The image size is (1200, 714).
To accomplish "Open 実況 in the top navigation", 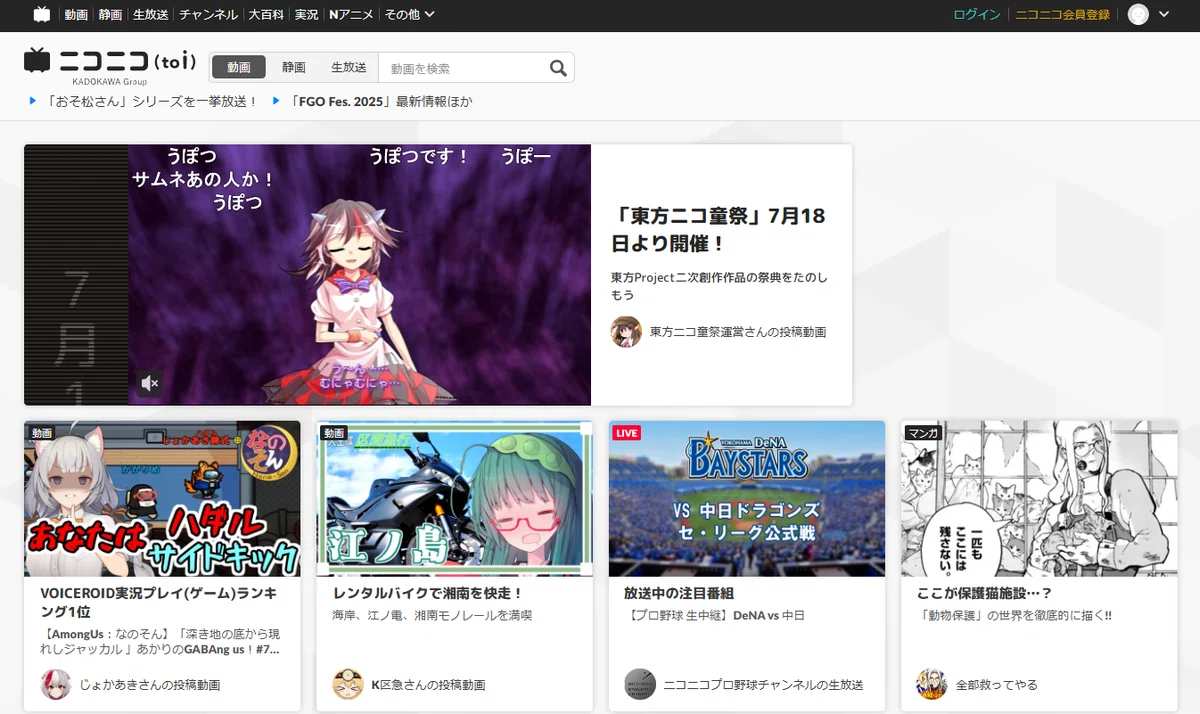I will [306, 14].
